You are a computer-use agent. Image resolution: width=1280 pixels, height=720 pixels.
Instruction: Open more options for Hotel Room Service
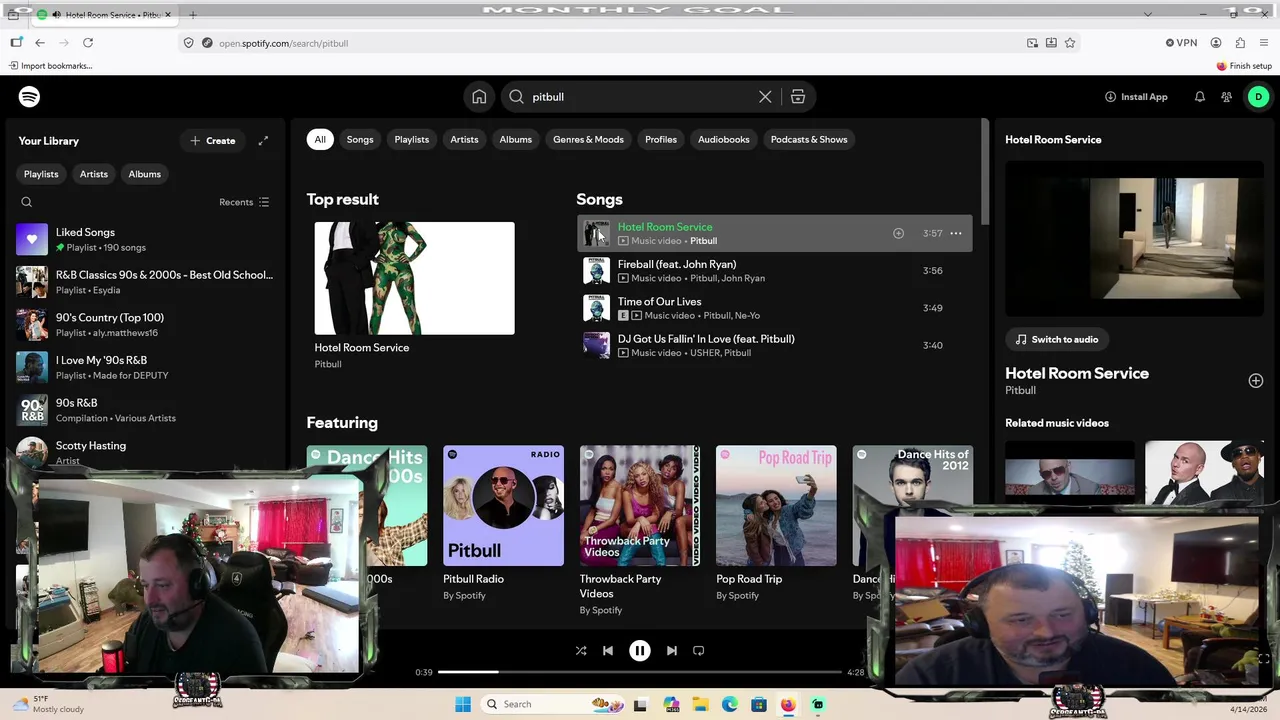click(x=956, y=233)
